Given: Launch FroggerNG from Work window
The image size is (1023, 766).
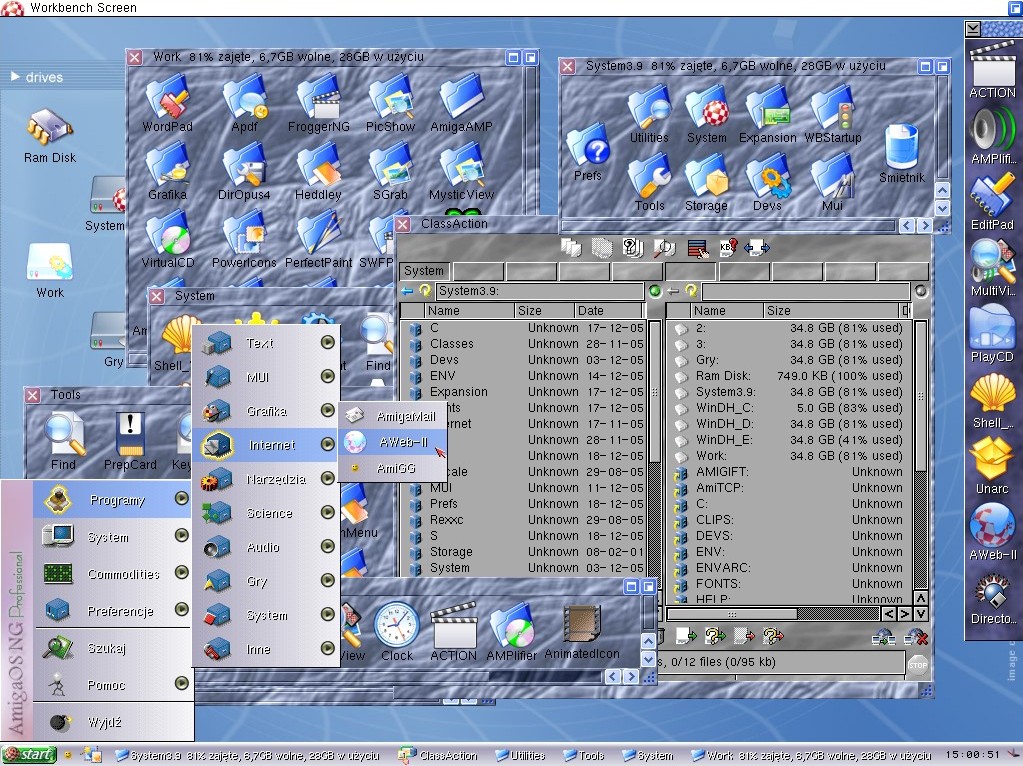Looking at the screenshot, I should pos(318,103).
